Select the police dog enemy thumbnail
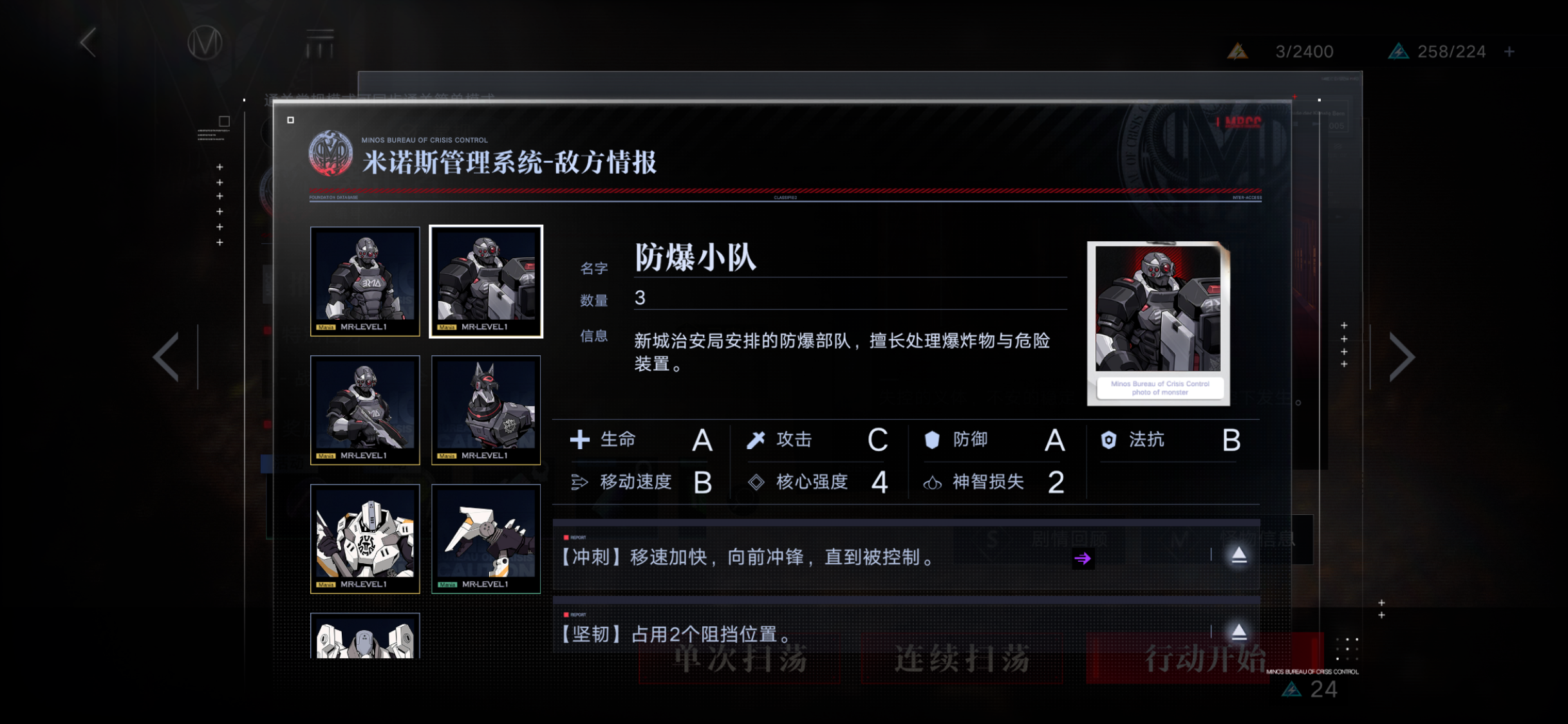Viewport: 1568px width, 724px height. pyautogui.click(x=486, y=410)
